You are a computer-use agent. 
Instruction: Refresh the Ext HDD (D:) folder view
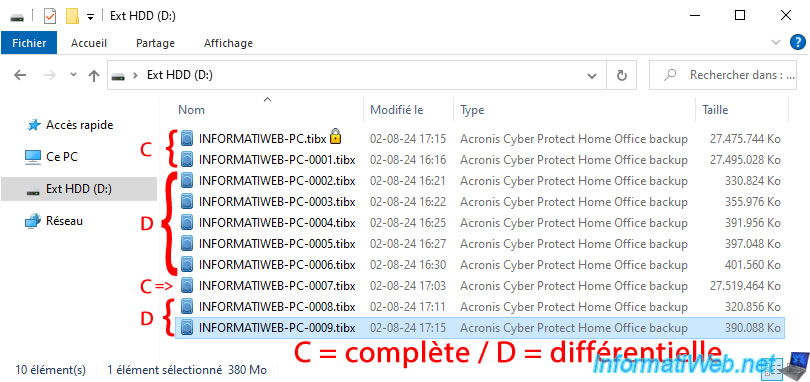point(622,75)
